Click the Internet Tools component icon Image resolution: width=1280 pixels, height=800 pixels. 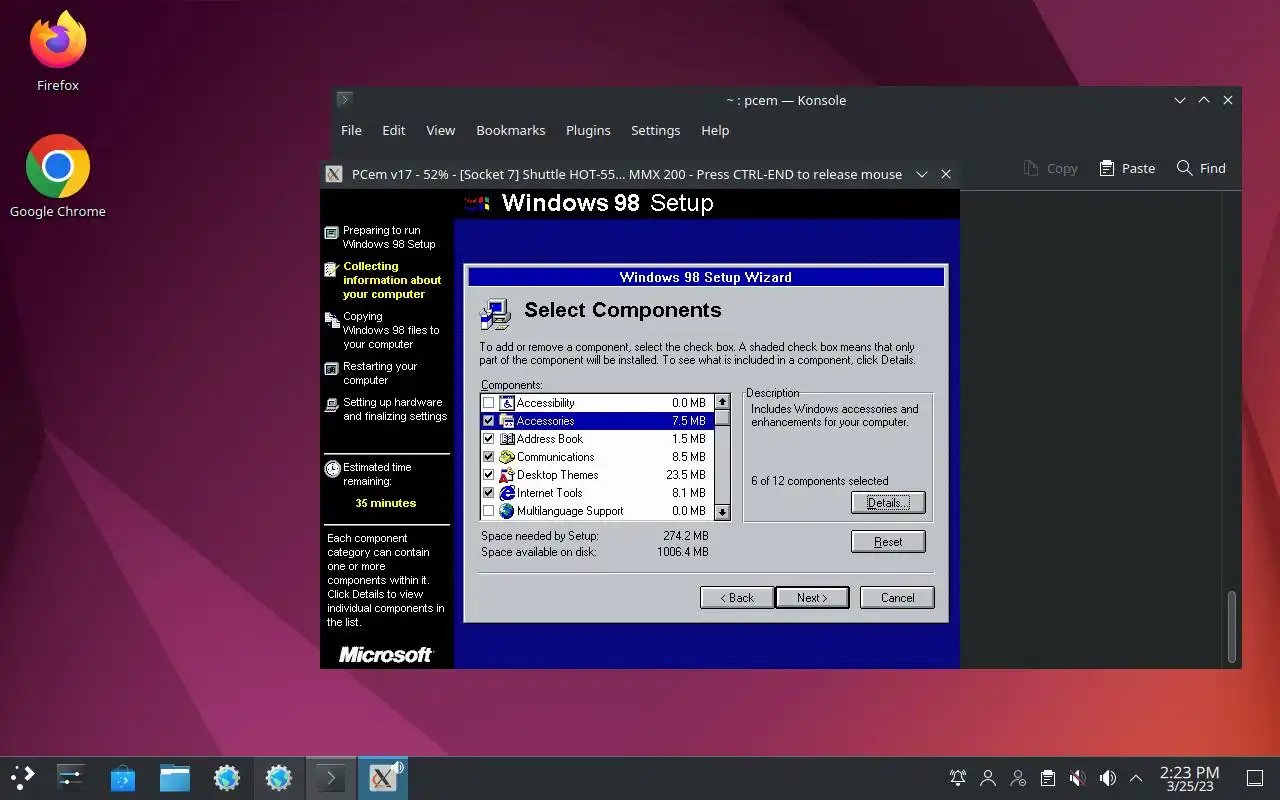point(507,493)
